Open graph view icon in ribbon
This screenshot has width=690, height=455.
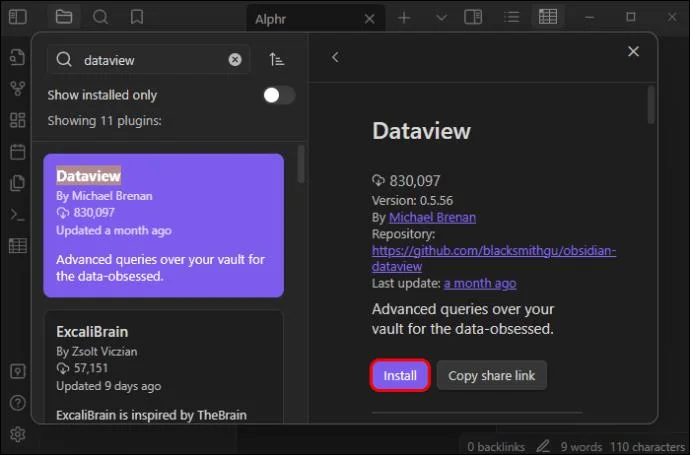[x=18, y=88]
